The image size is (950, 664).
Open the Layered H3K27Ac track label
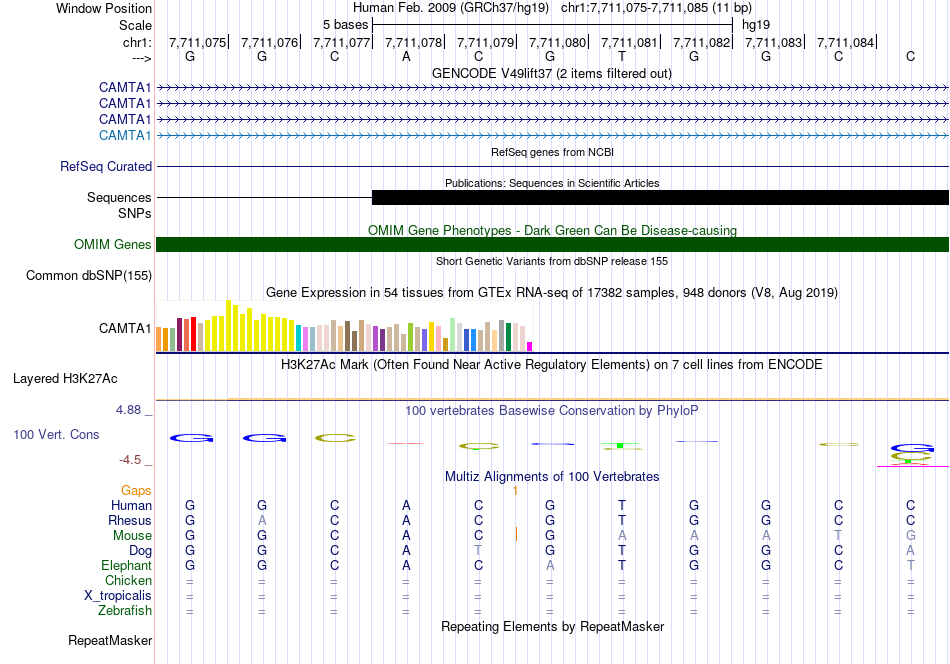(x=65, y=379)
